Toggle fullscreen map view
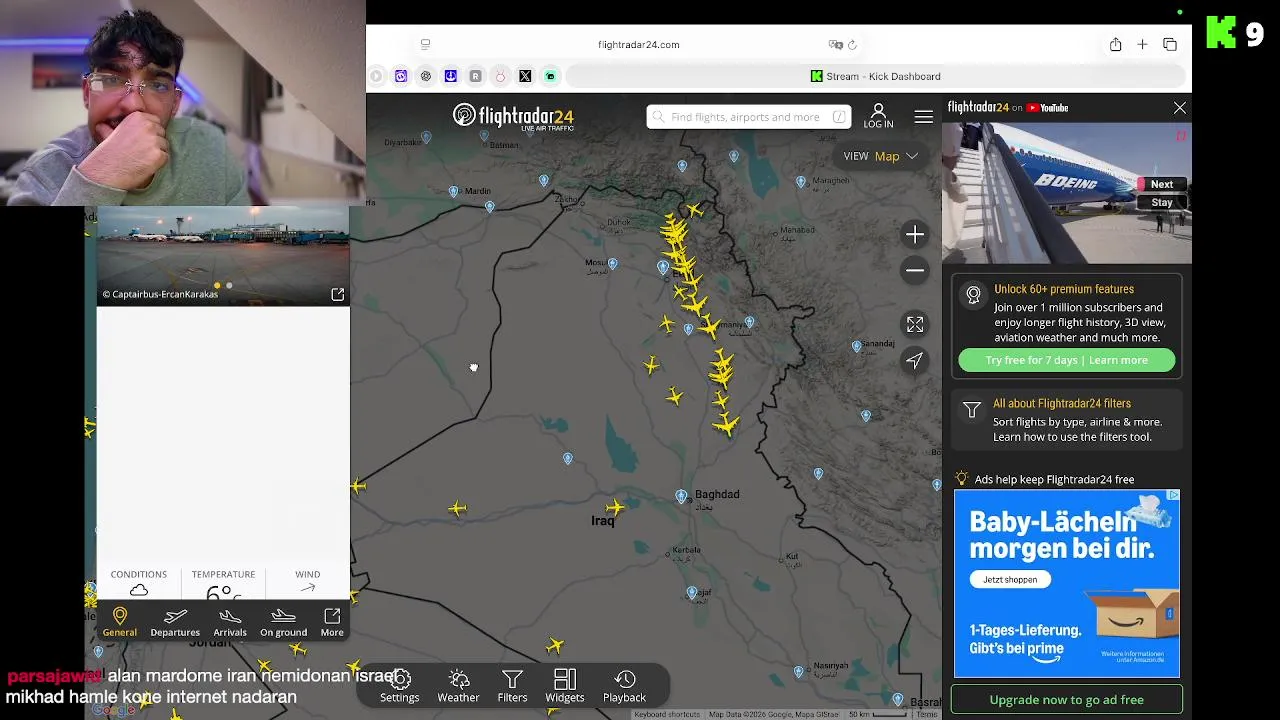1280x720 pixels. (915, 324)
